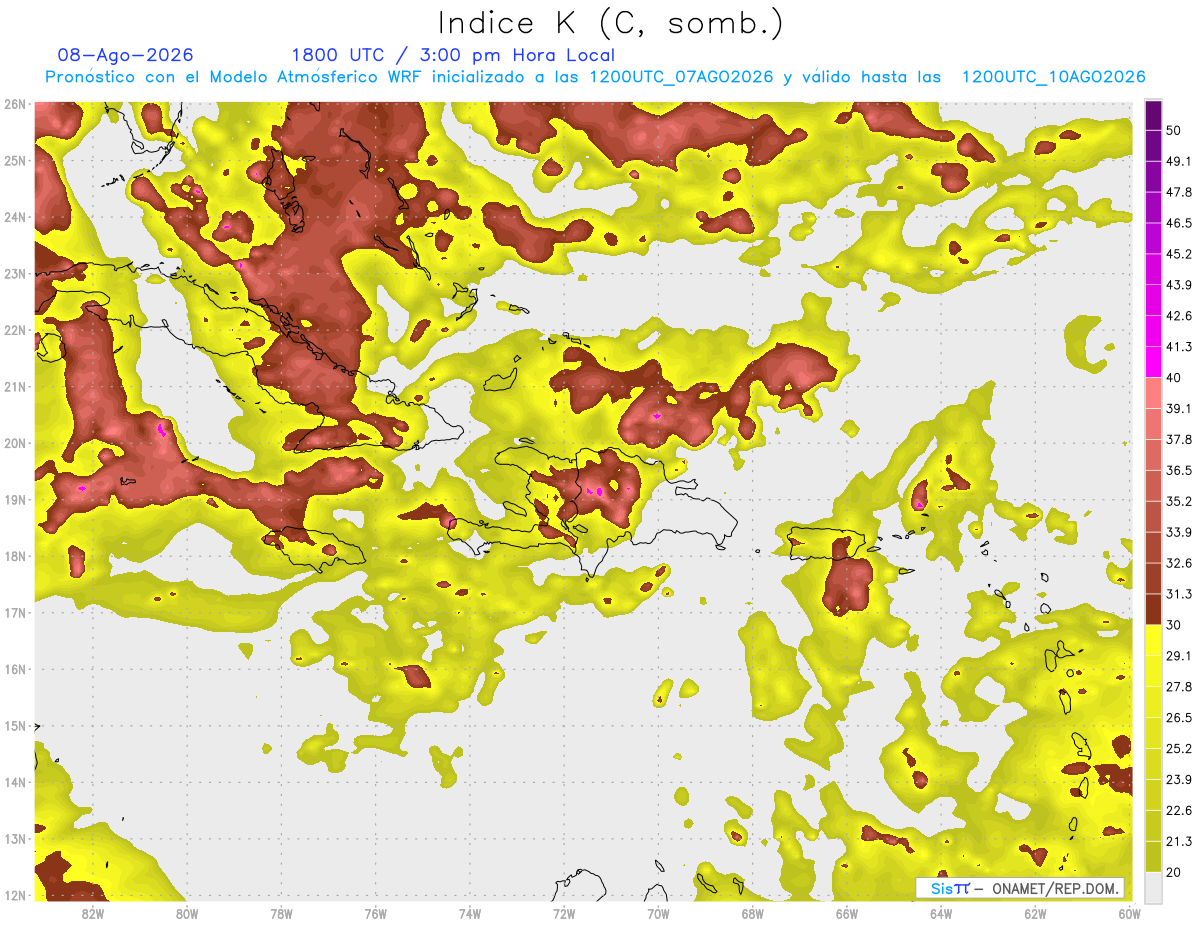Click longitude label 78W
Viewport: 1200px width, 927px height.
pyautogui.click(x=281, y=914)
